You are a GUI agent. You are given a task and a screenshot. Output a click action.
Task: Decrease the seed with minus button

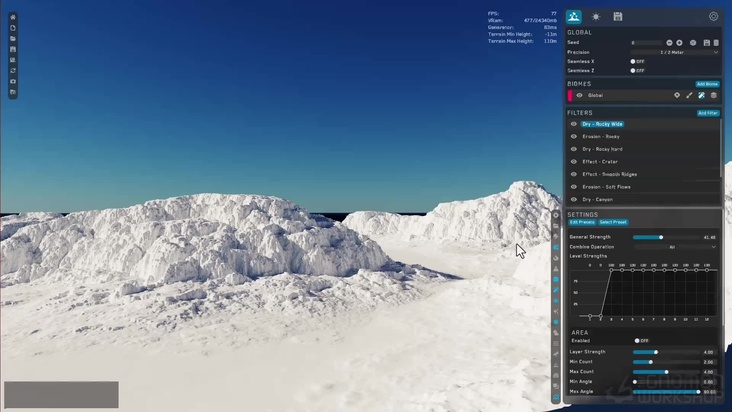[669, 43]
